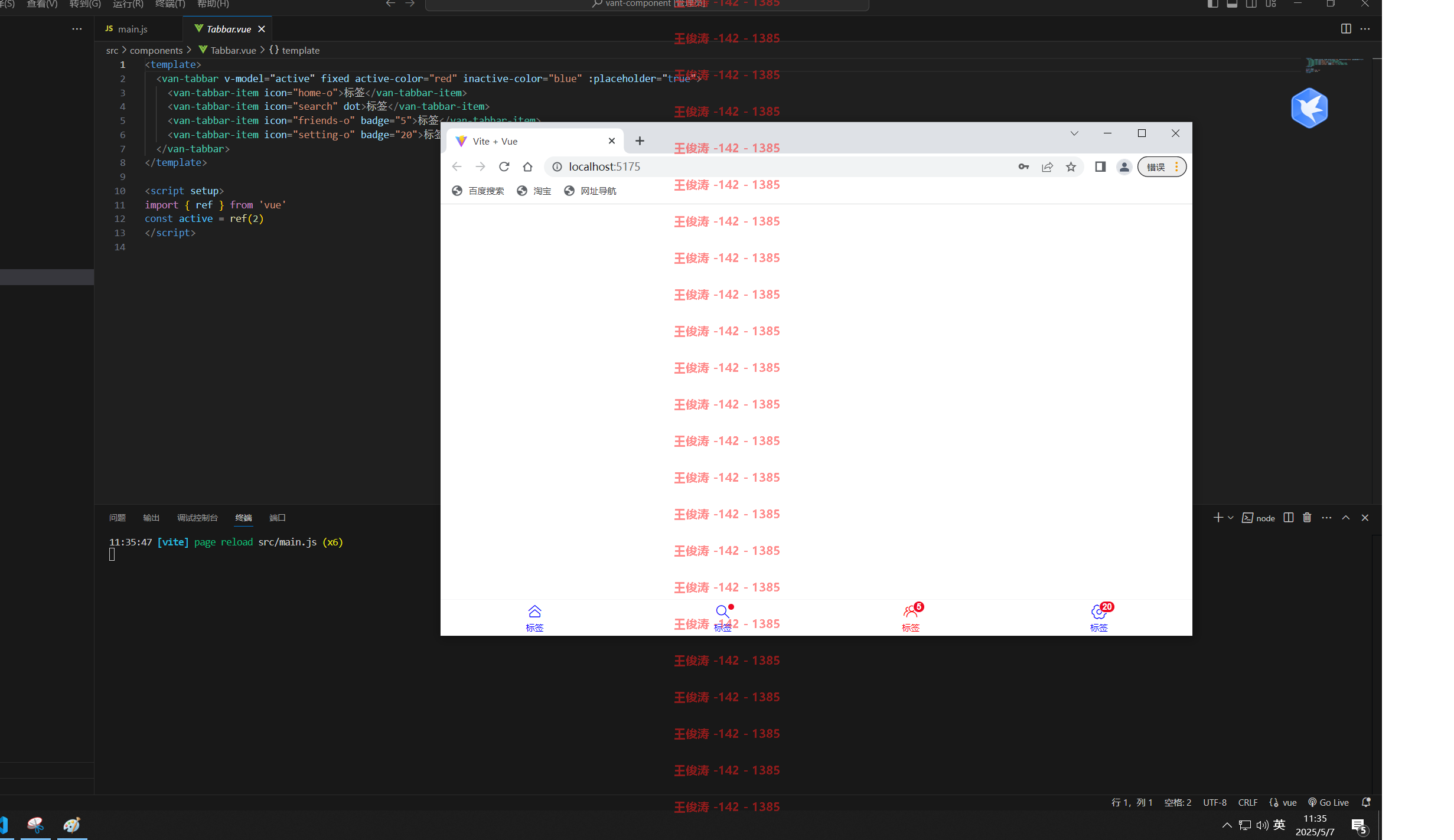1454x840 pixels.
Task: Split the VS Code editor right
Action: point(1346,28)
